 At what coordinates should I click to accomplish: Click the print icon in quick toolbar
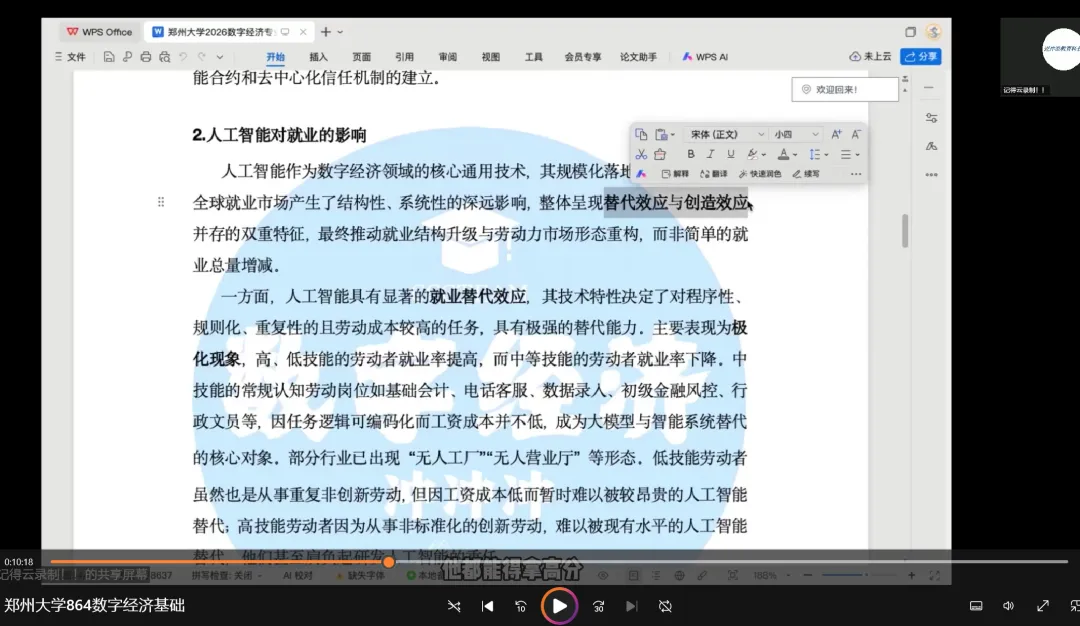[145, 56]
